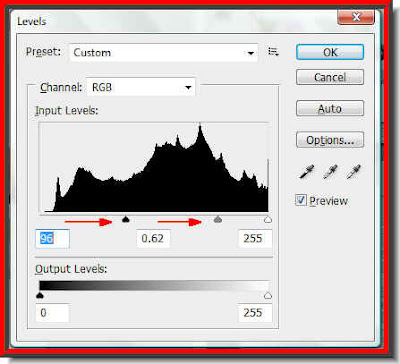Click the output highlight field showing 255

tap(255, 313)
